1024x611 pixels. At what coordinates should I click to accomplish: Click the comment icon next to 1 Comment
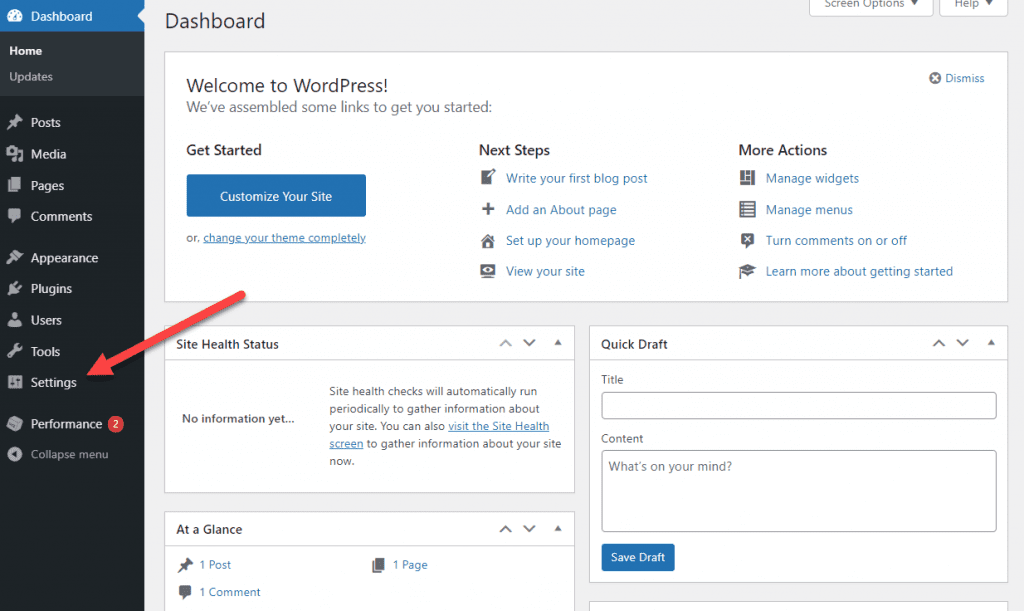click(185, 592)
